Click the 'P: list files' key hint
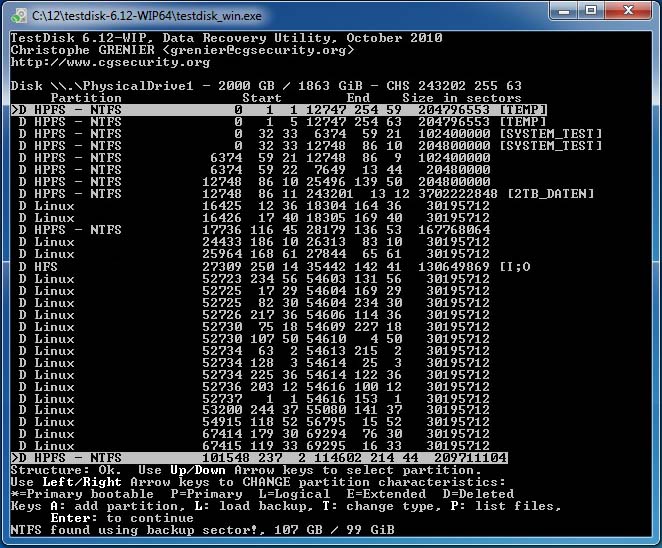 pos(505,506)
